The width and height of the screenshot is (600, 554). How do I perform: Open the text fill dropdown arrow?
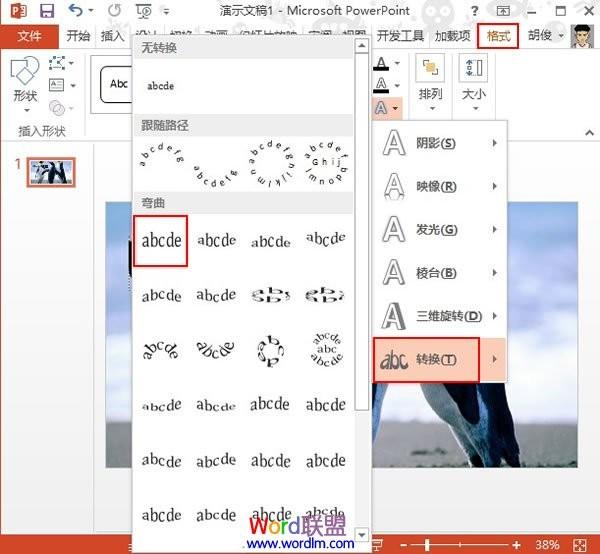point(397,63)
